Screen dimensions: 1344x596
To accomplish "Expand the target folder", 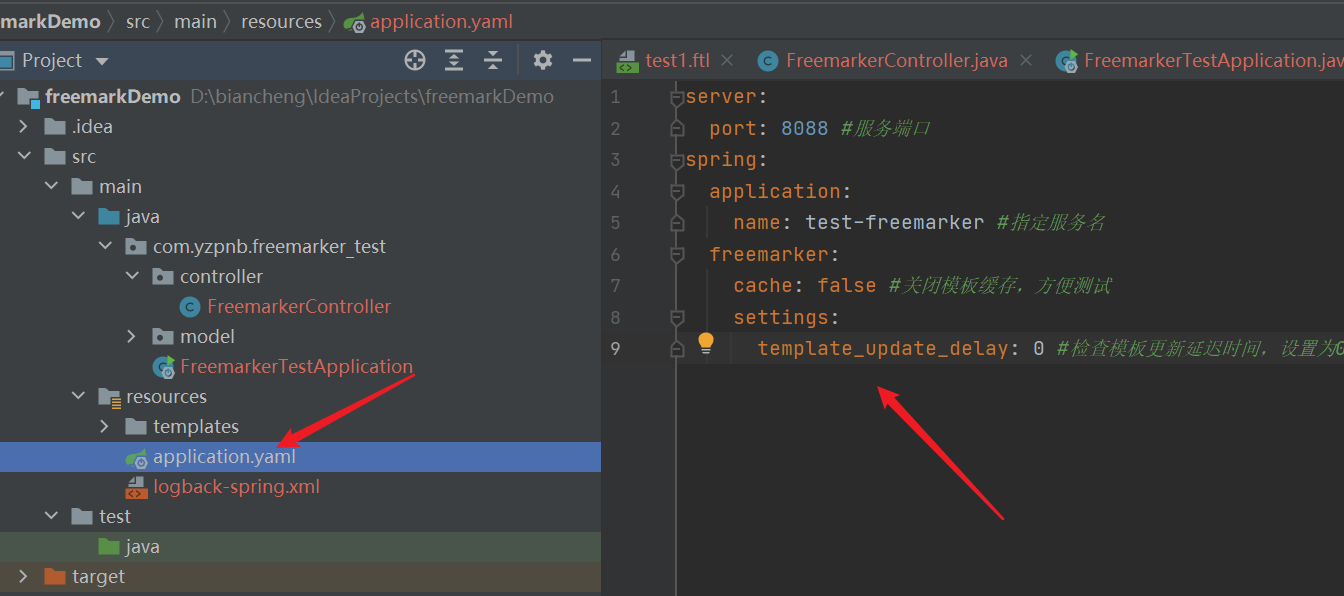I will 24,577.
